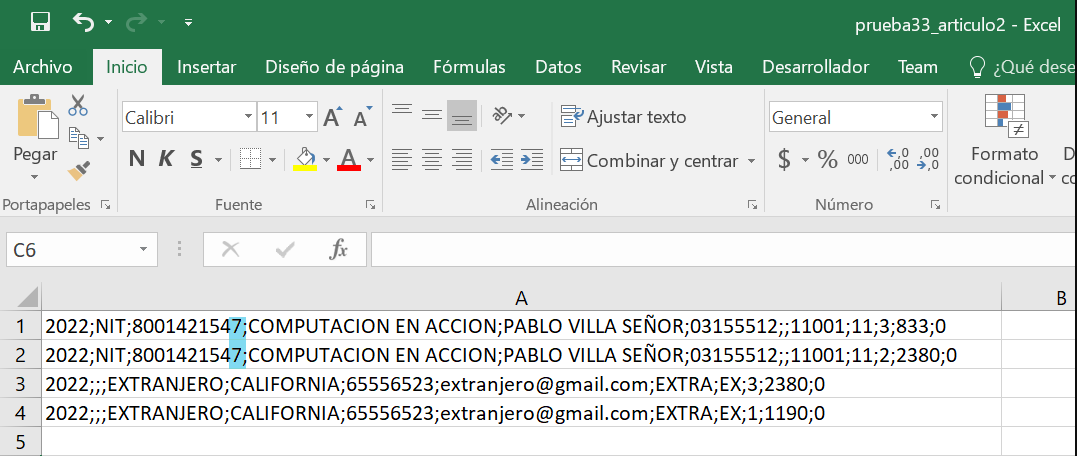The height and width of the screenshot is (456, 1077).
Task: Center text horizontally
Action: point(431,160)
